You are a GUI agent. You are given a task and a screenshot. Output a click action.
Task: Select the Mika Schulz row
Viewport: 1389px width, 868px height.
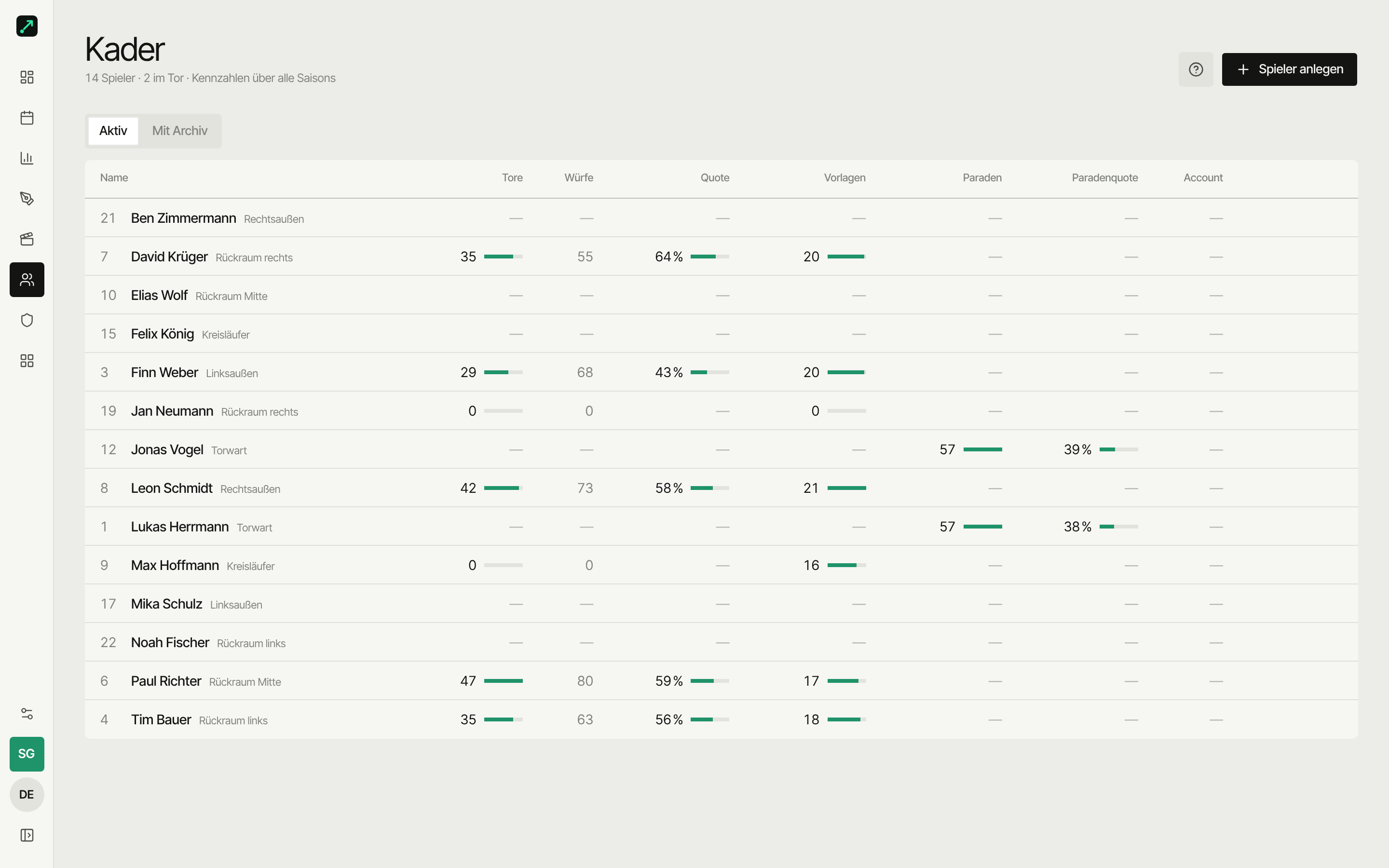tap(721, 604)
